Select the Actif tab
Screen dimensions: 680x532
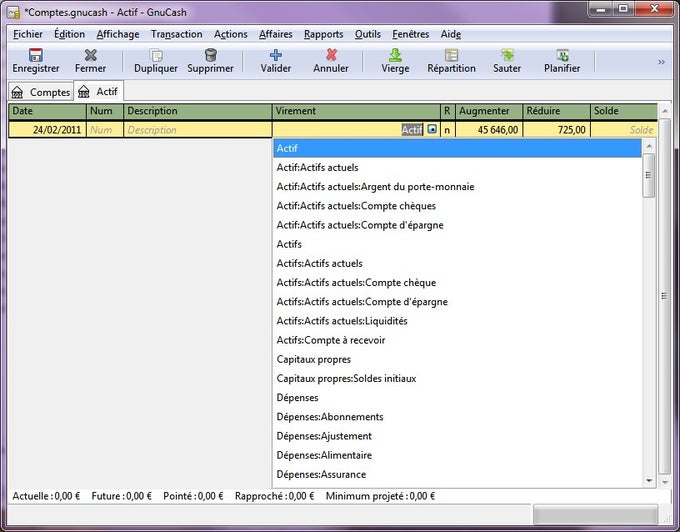pos(99,91)
